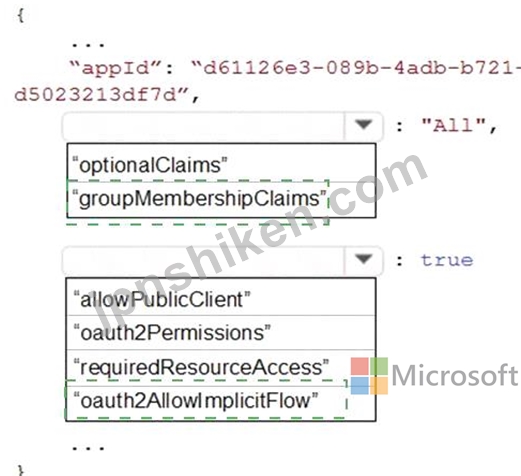Select the "oauth2AllowImplicitFlow" option

click(221, 401)
